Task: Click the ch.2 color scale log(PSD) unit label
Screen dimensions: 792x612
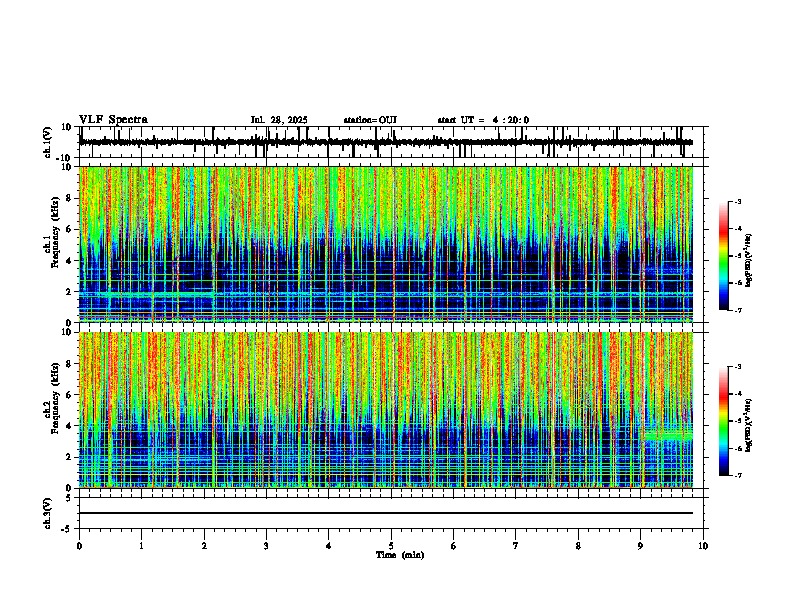Action: point(749,425)
